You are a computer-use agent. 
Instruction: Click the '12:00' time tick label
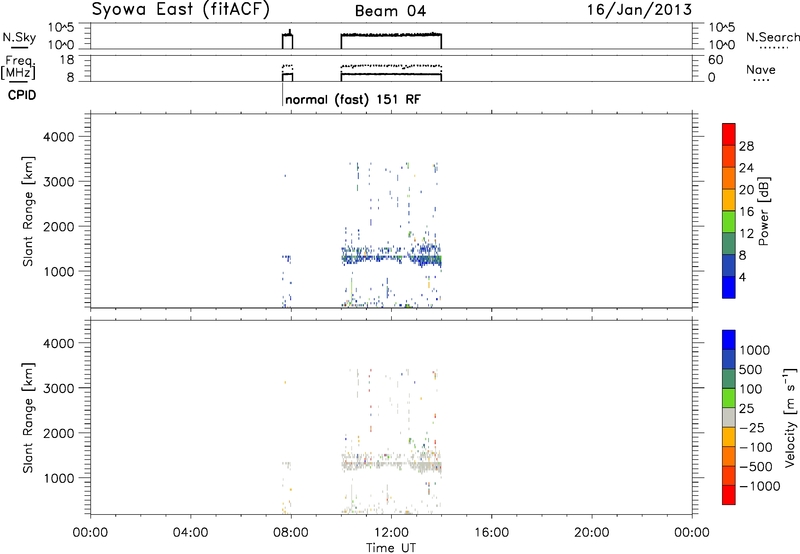(x=391, y=533)
